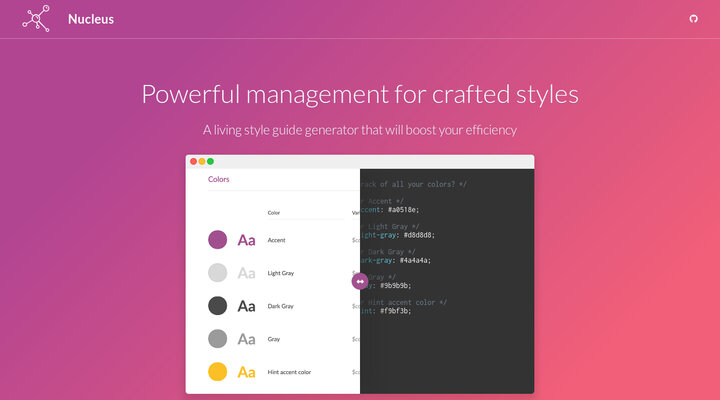Click the red close dot on mockup window
Screen dimensions: 720x400
193,161
